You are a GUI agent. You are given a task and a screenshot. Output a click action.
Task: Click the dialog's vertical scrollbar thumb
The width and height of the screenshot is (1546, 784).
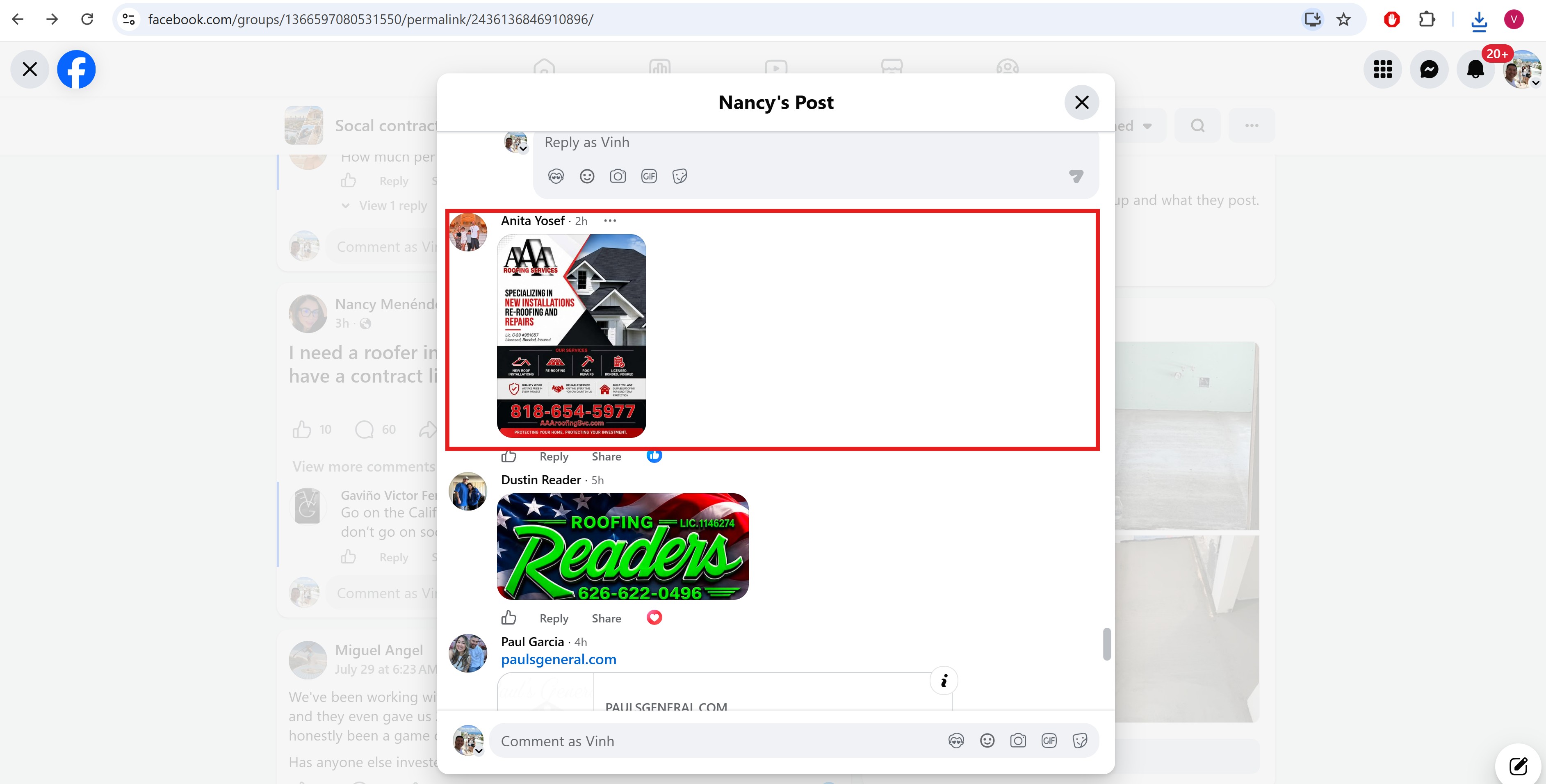(x=1107, y=644)
